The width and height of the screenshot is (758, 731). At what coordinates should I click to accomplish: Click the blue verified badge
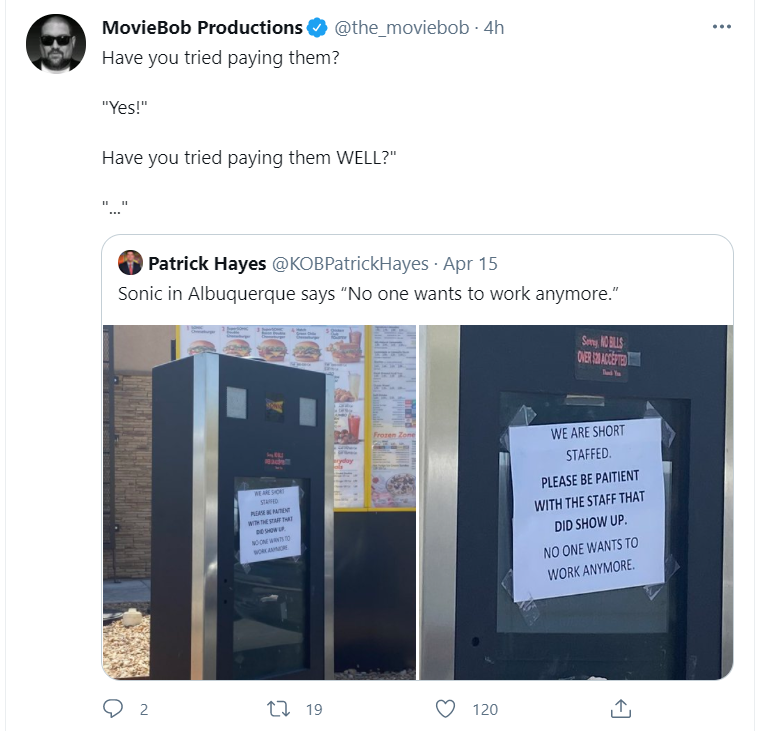click(x=317, y=28)
